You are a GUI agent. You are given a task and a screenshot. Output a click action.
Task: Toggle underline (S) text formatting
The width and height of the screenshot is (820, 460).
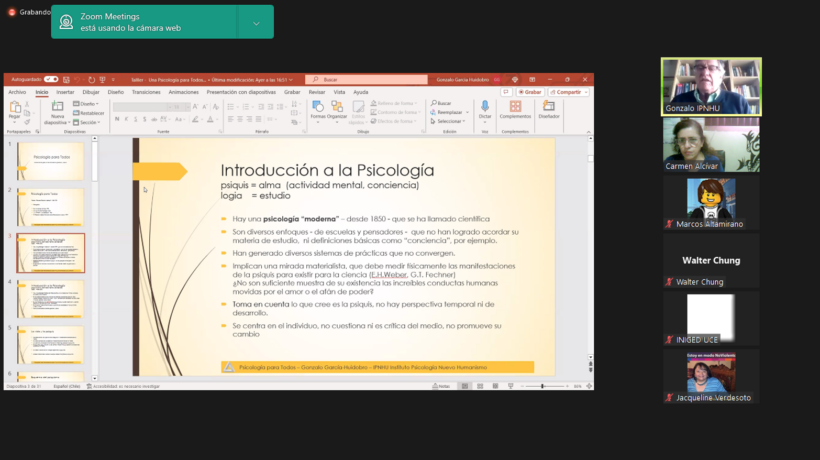click(x=135, y=118)
